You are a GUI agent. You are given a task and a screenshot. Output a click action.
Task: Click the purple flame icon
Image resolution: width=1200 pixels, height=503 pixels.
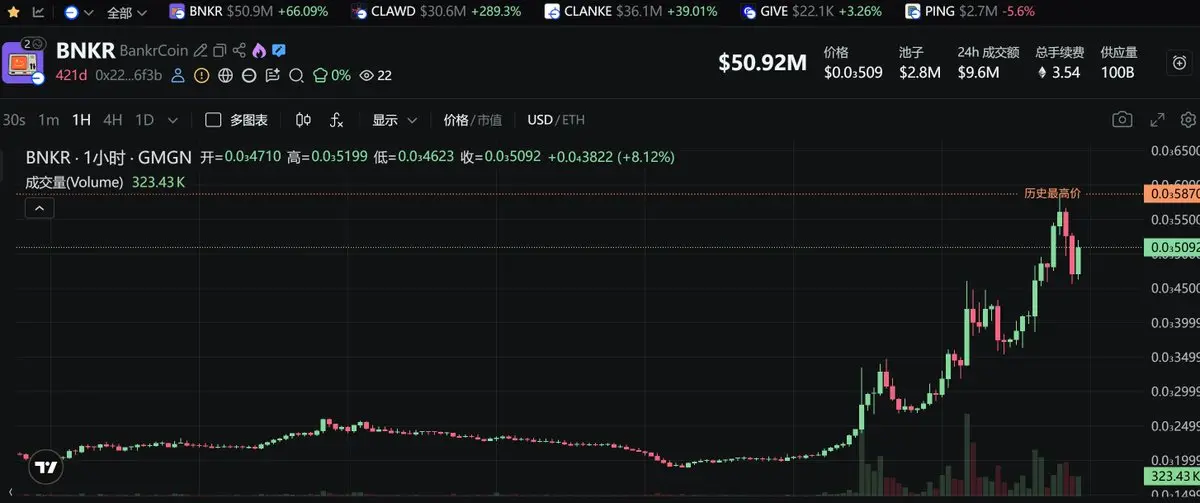(x=259, y=50)
